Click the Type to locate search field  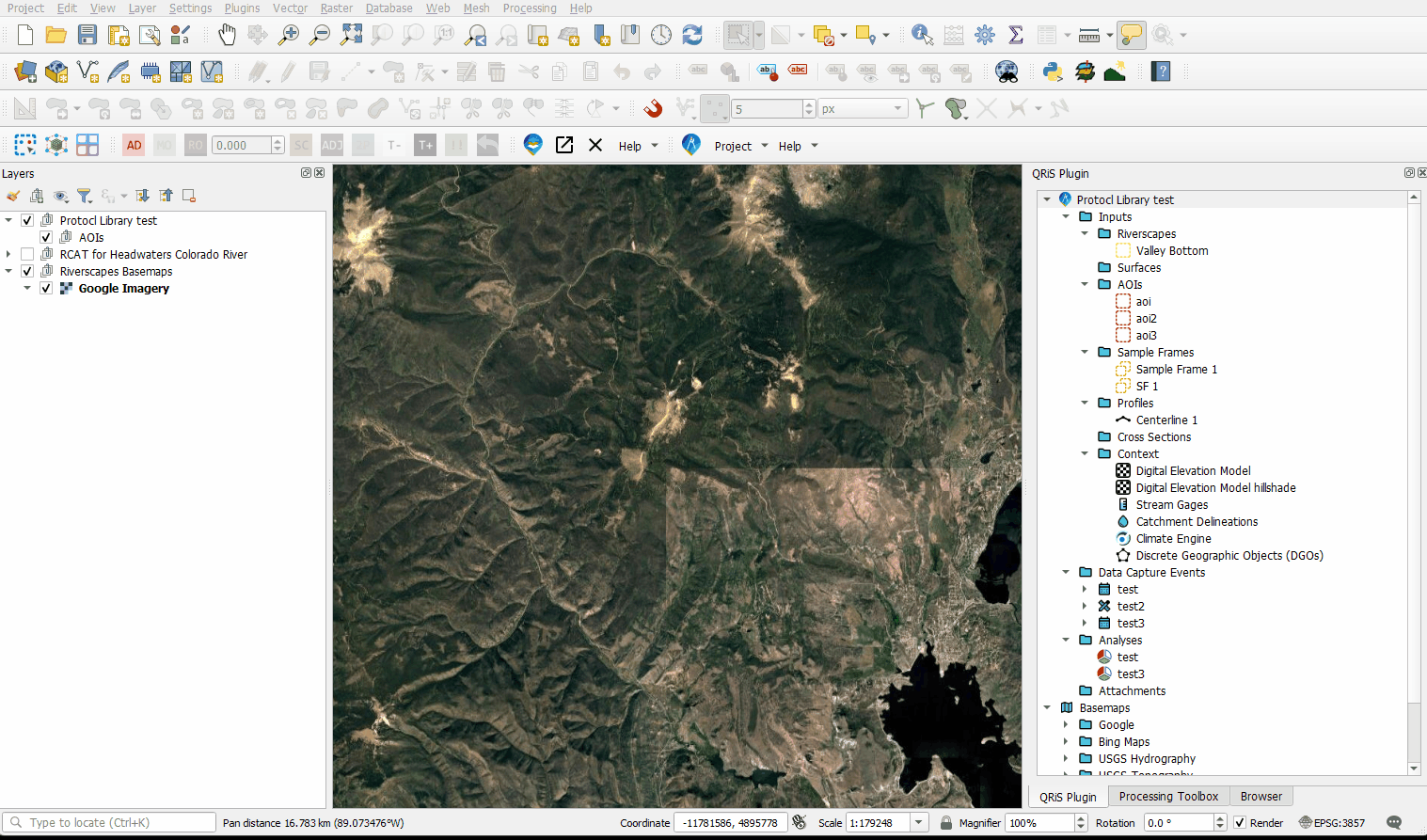pos(109,822)
